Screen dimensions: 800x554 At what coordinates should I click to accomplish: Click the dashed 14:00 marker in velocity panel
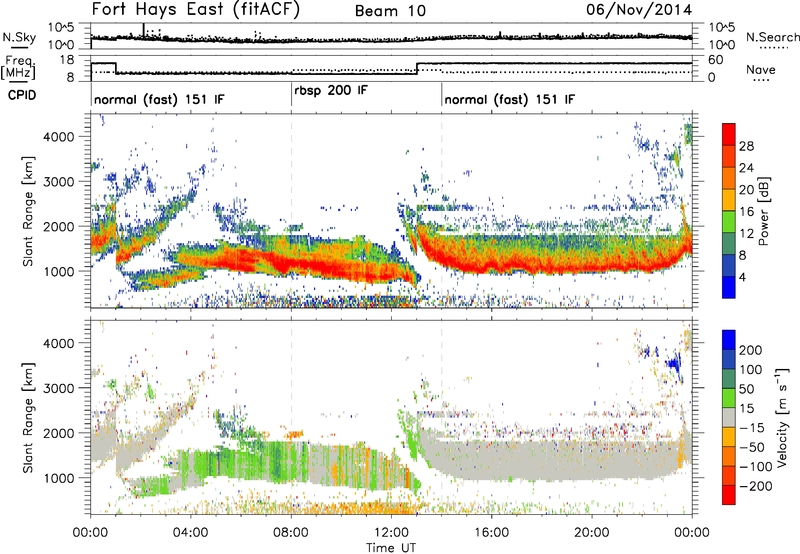[x=442, y=418]
